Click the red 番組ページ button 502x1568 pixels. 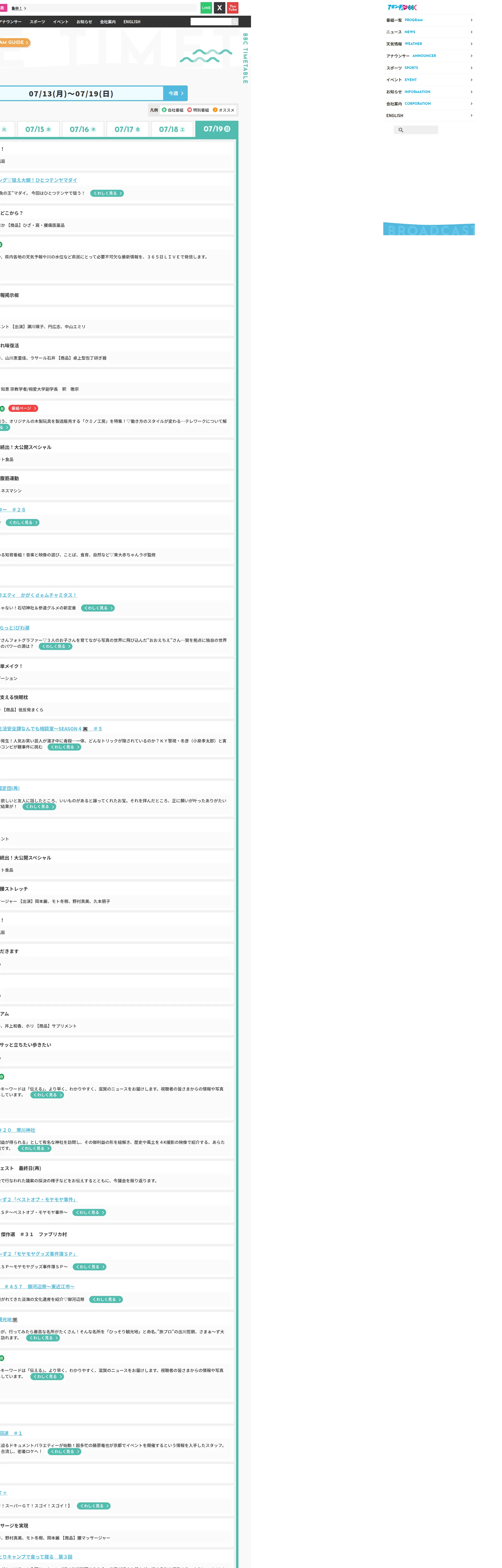(x=23, y=408)
